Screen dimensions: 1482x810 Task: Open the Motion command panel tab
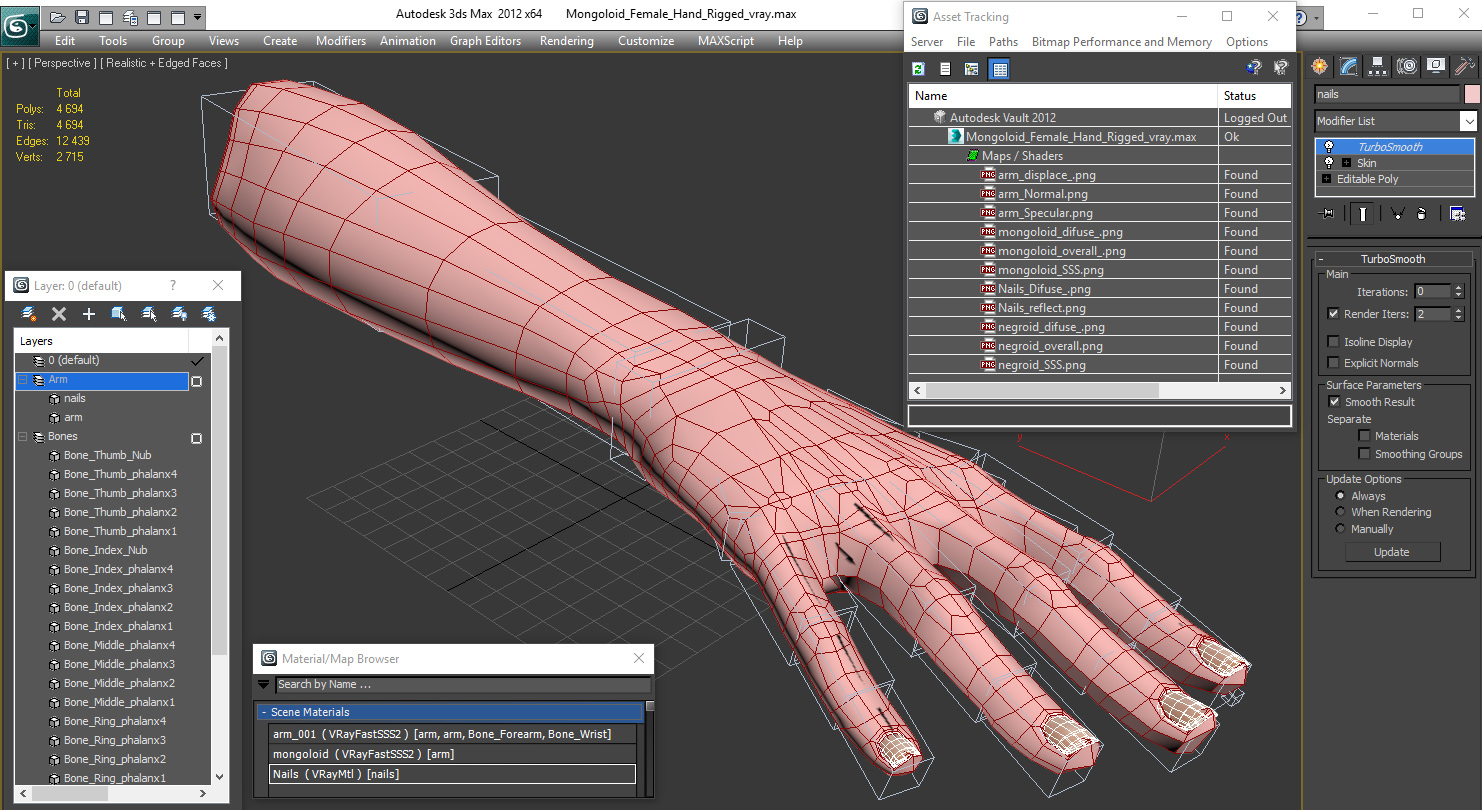pos(1407,66)
